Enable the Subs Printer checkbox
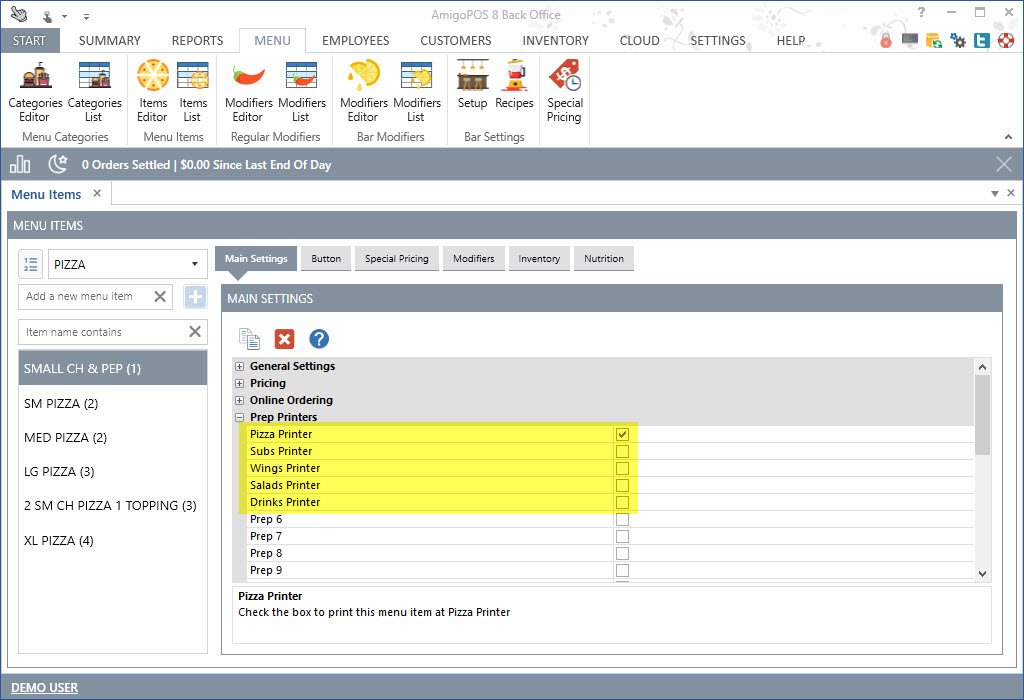The image size is (1024, 700). point(622,451)
